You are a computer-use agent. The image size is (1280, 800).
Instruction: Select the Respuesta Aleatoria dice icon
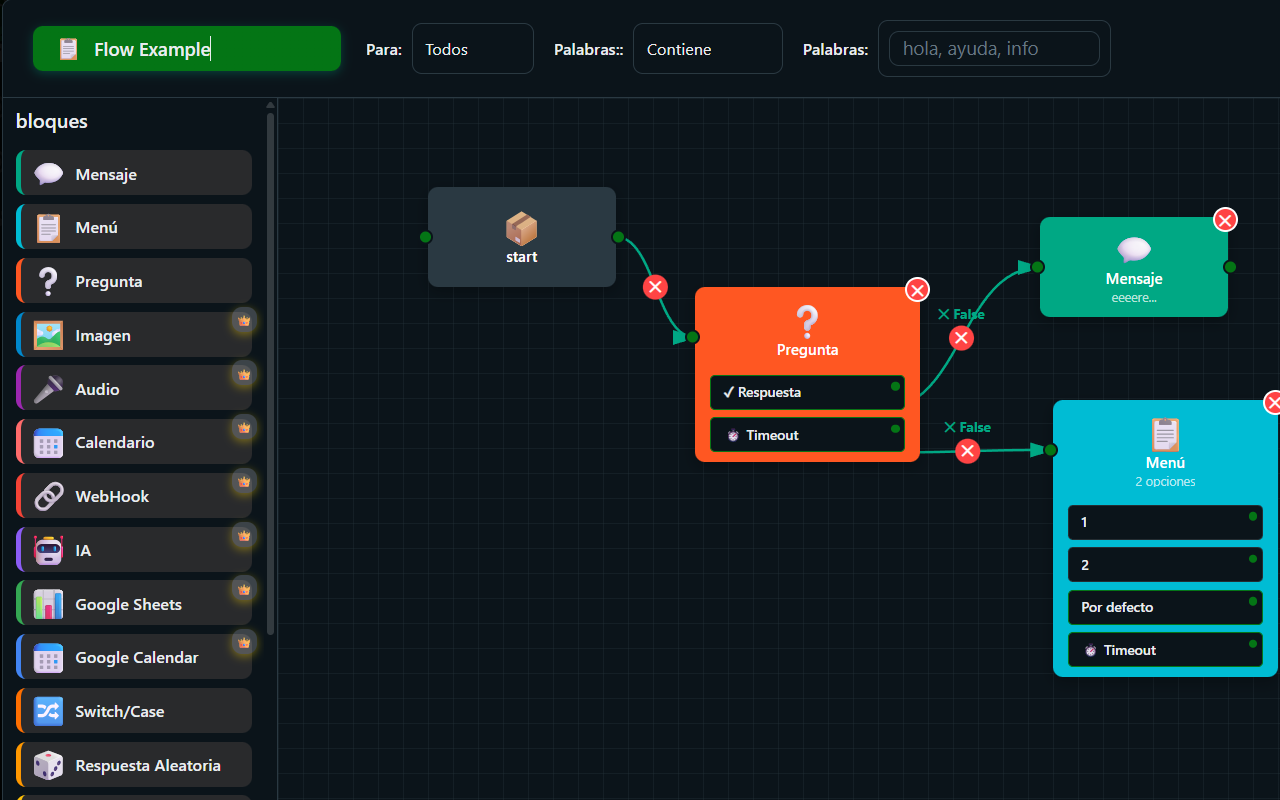click(x=48, y=766)
